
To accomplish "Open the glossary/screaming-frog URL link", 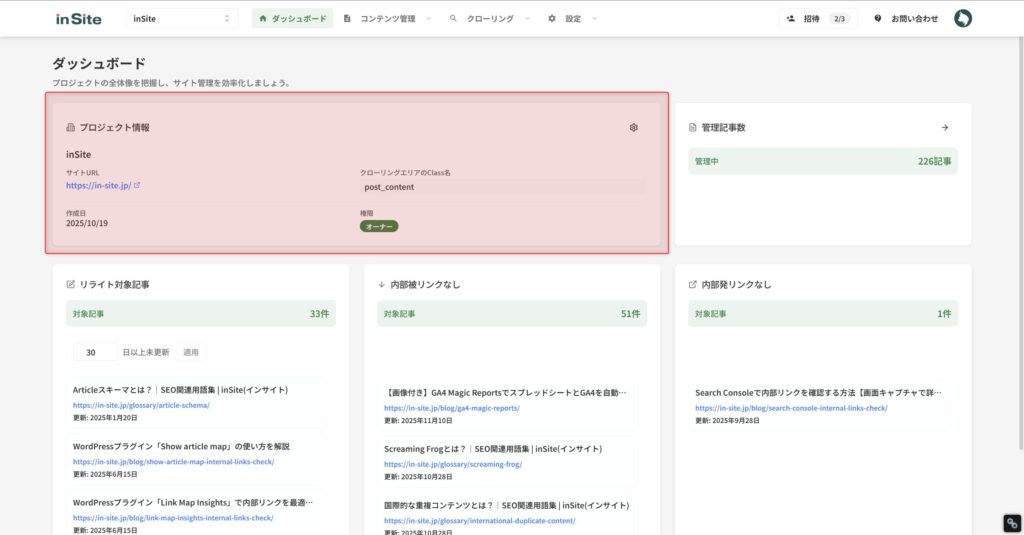I will pos(453,464).
